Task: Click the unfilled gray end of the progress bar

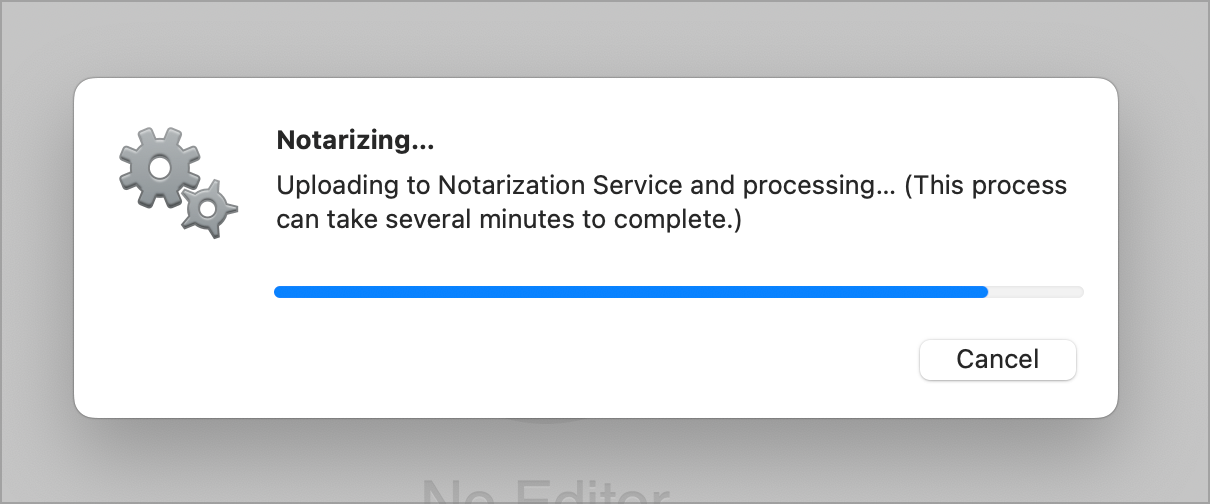Action: pyautogui.click(x=1036, y=292)
